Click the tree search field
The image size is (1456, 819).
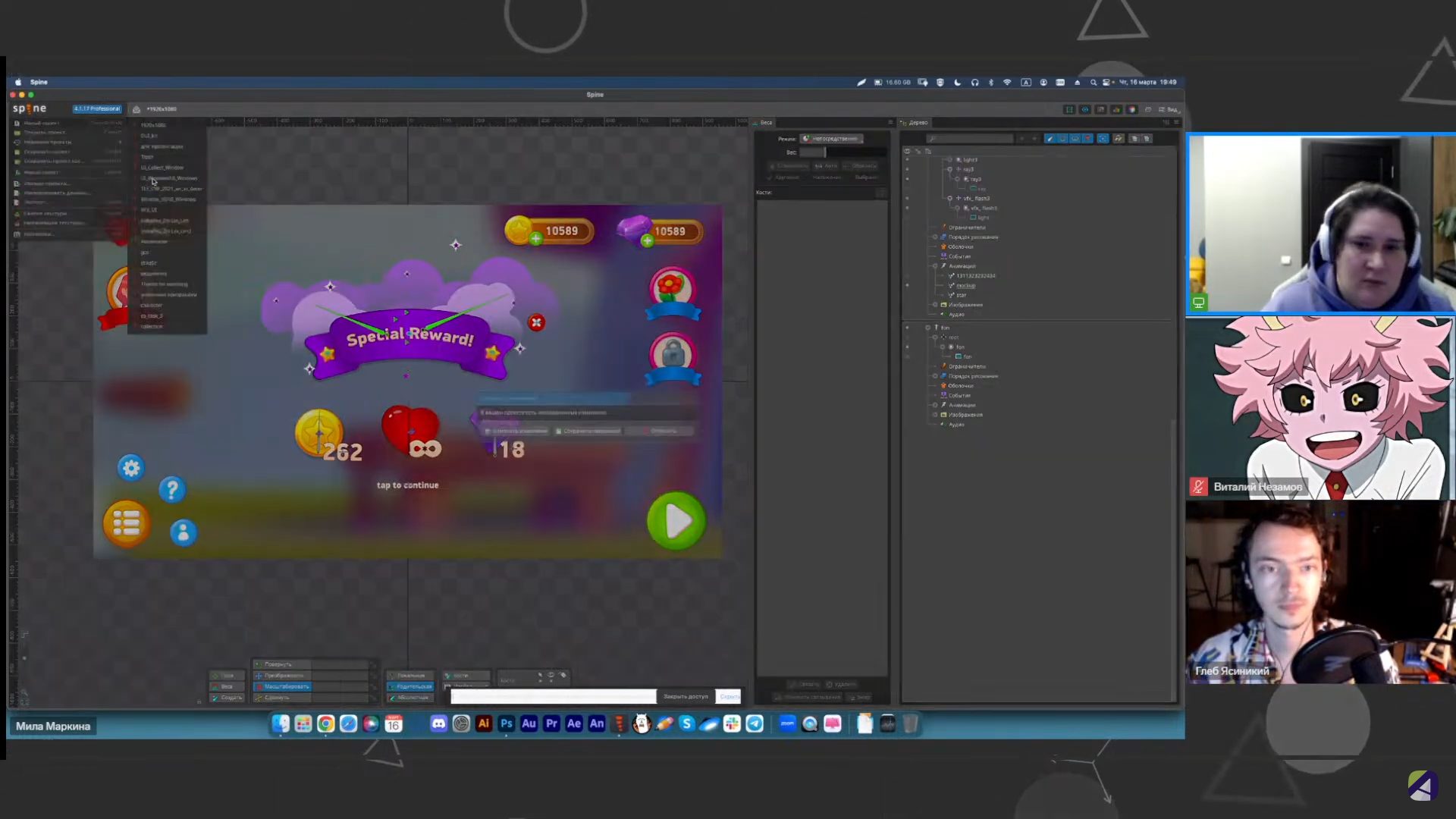[970, 139]
